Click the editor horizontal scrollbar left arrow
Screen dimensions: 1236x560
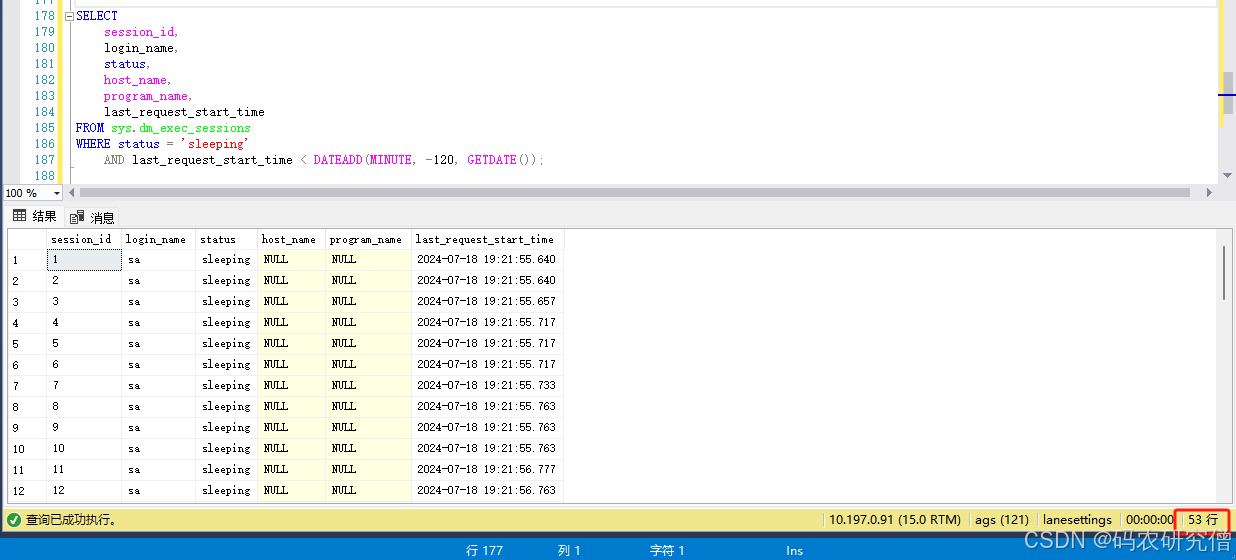point(72,192)
